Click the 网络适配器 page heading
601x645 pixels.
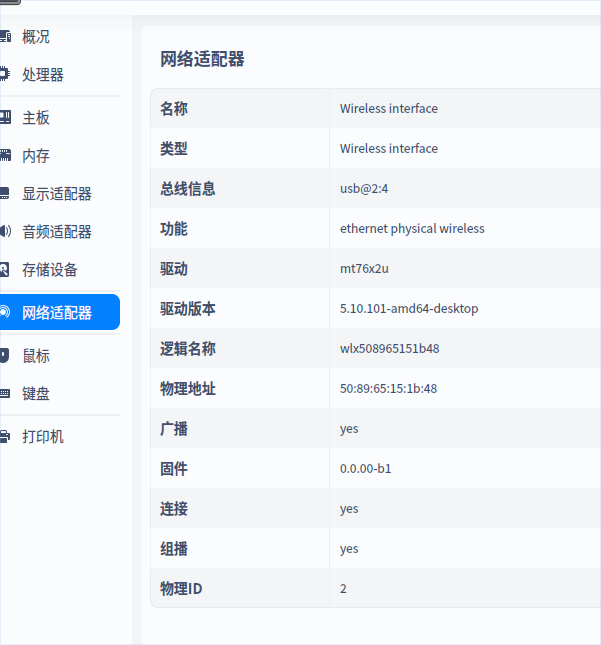point(202,59)
